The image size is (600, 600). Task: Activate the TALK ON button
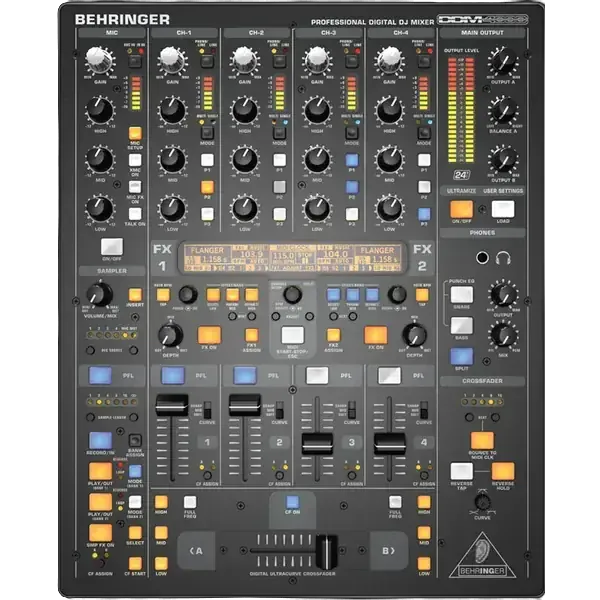tap(135, 214)
